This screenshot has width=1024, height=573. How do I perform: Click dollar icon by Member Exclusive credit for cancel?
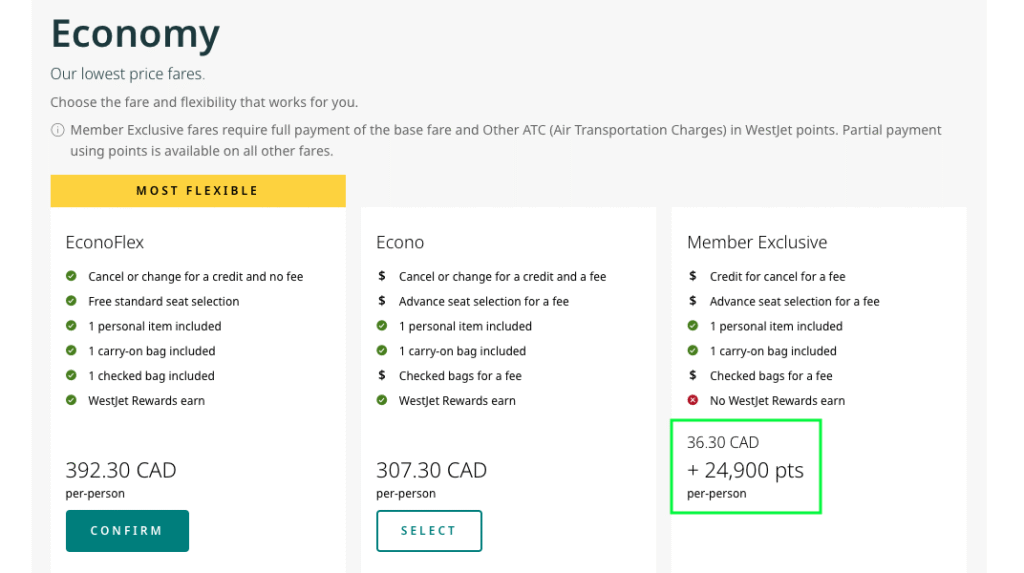693,276
